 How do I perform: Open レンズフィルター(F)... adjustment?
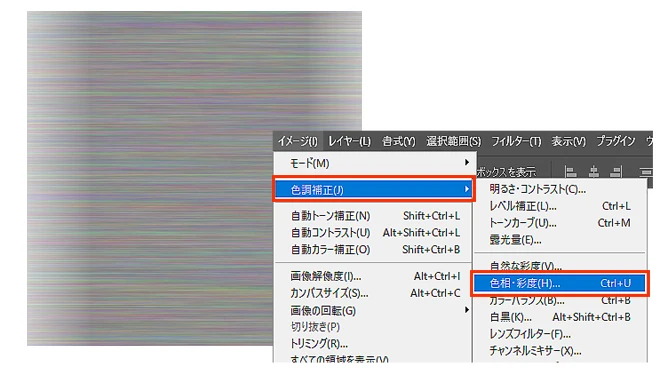coord(560,334)
